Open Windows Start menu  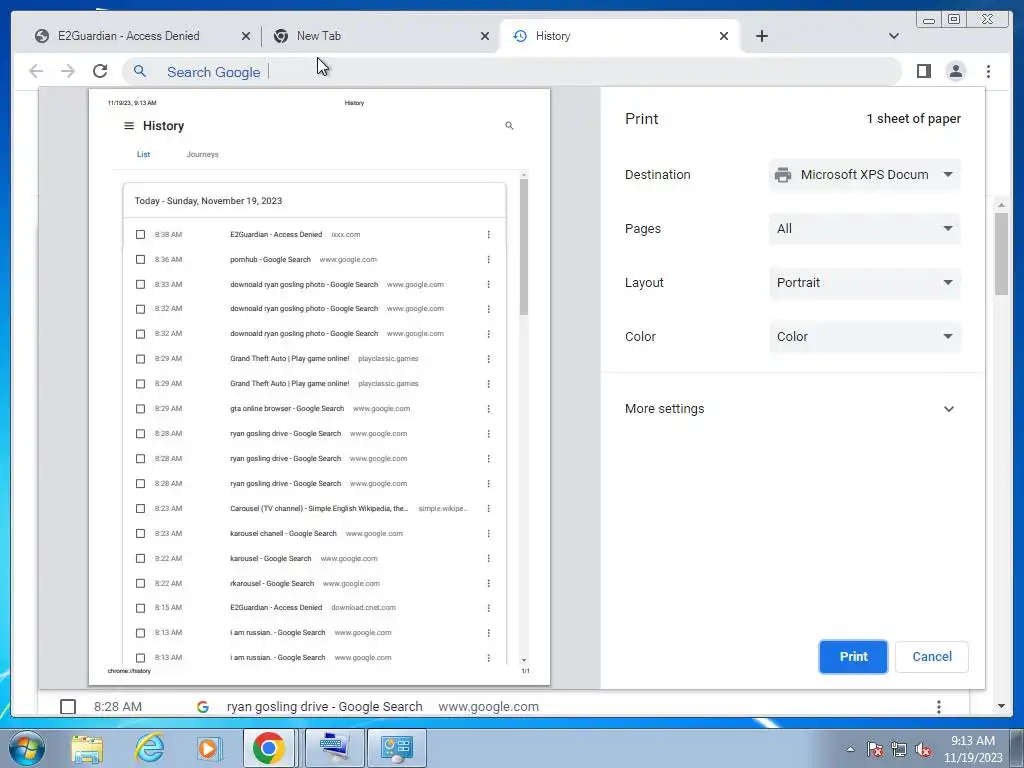coord(26,748)
